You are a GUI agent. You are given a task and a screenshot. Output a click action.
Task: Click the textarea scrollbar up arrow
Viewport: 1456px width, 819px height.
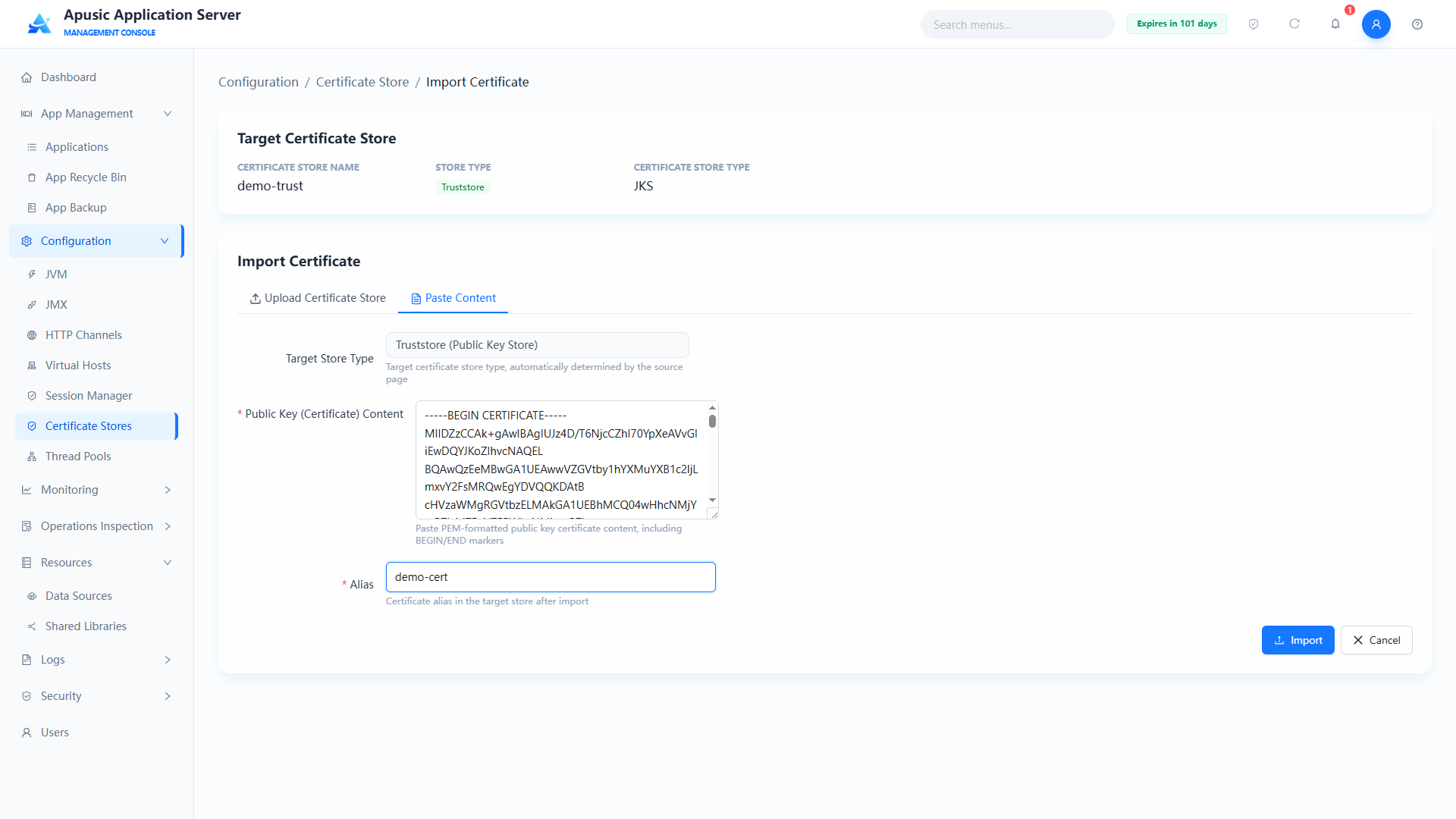coord(712,407)
